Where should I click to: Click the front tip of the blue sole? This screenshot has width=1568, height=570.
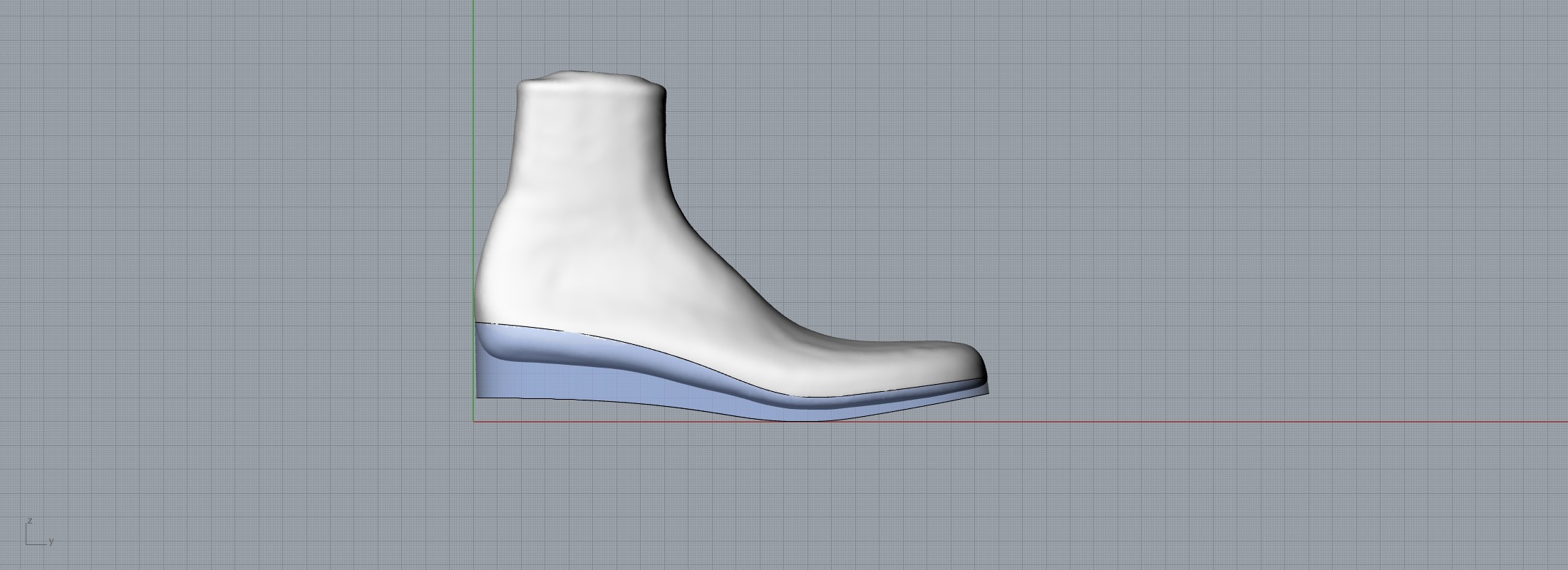pos(987,390)
